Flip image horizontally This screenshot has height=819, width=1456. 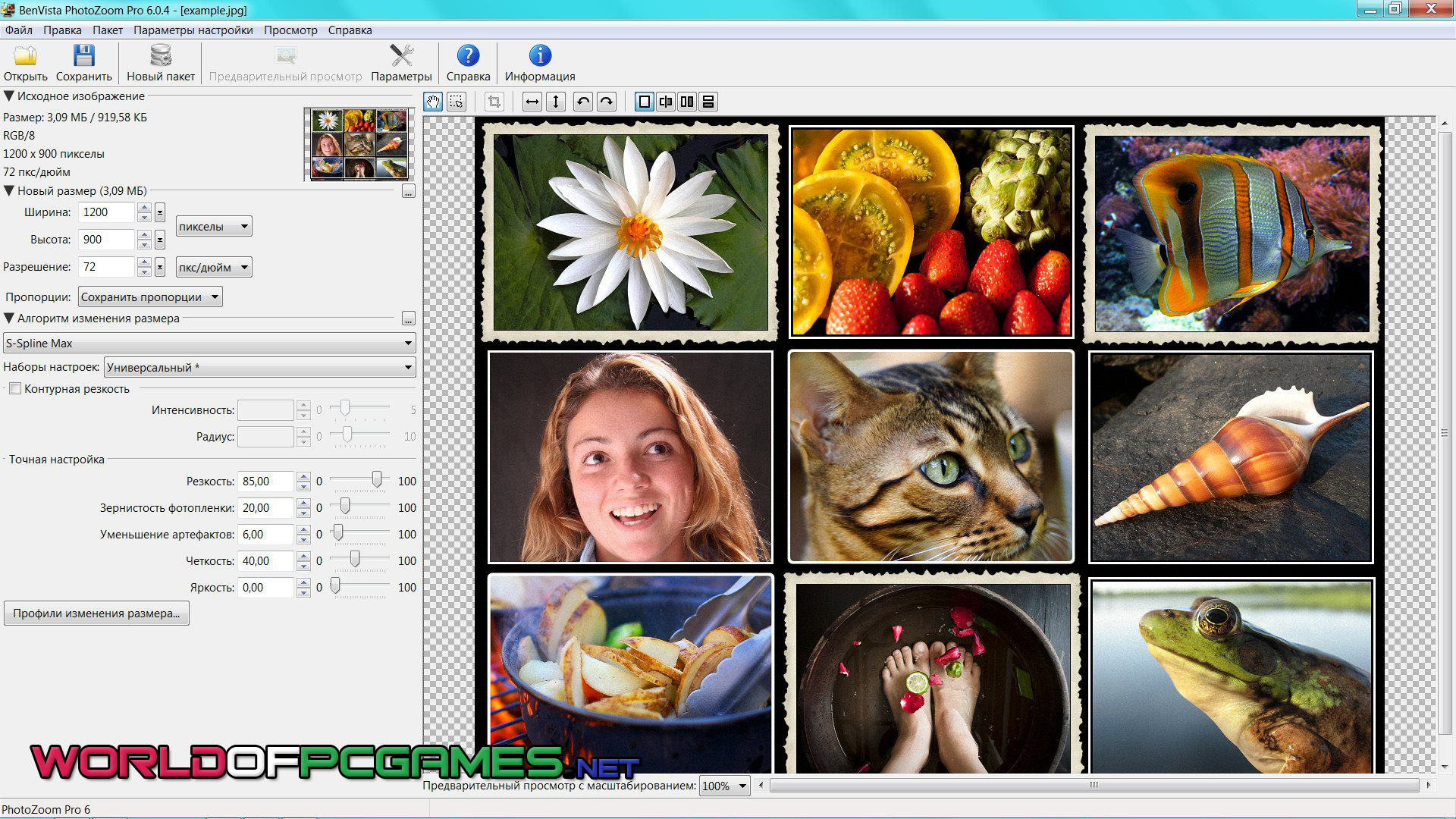pos(532,102)
